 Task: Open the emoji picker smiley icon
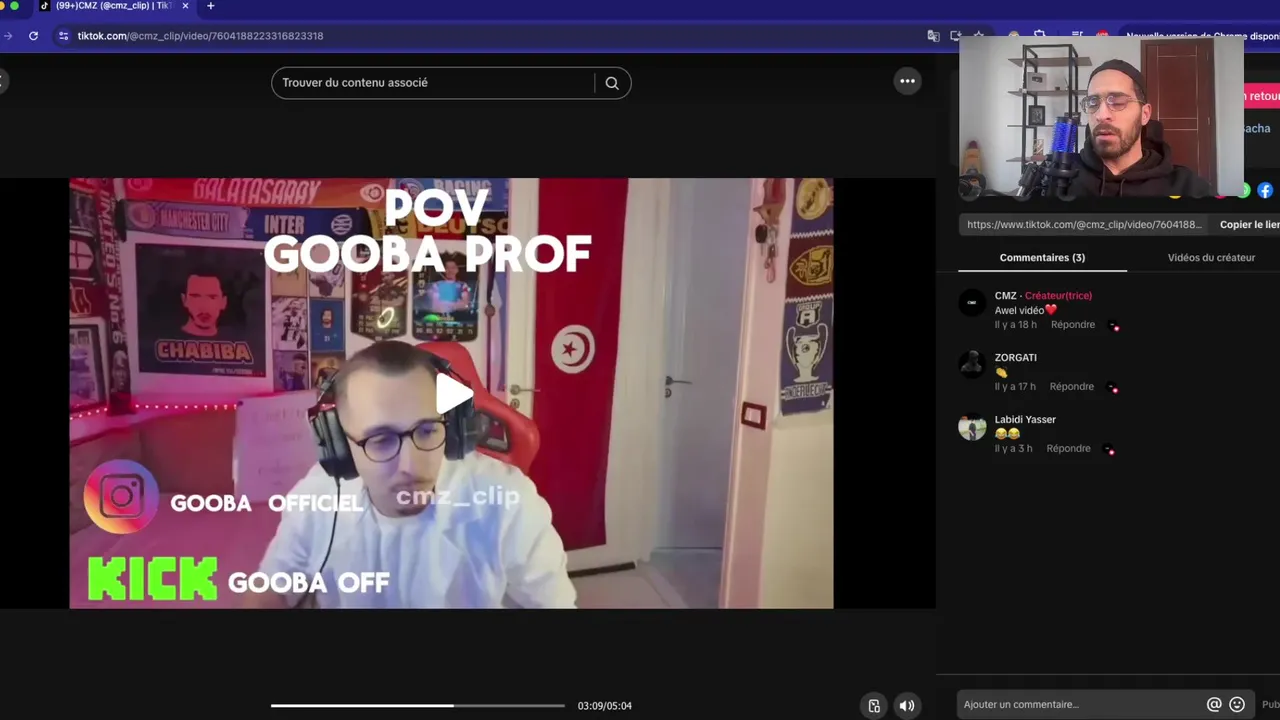click(x=1237, y=705)
